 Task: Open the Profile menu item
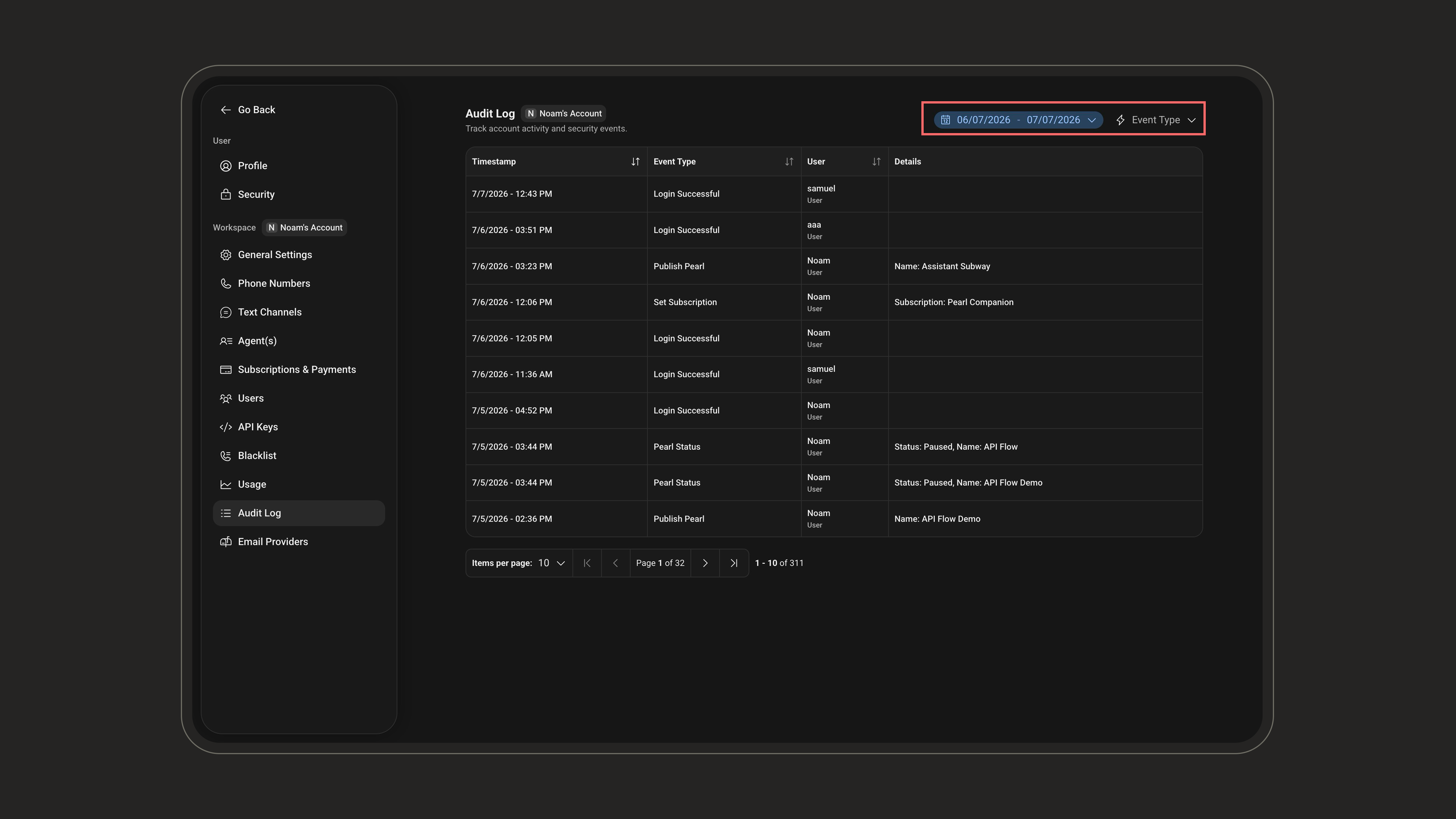click(298, 166)
